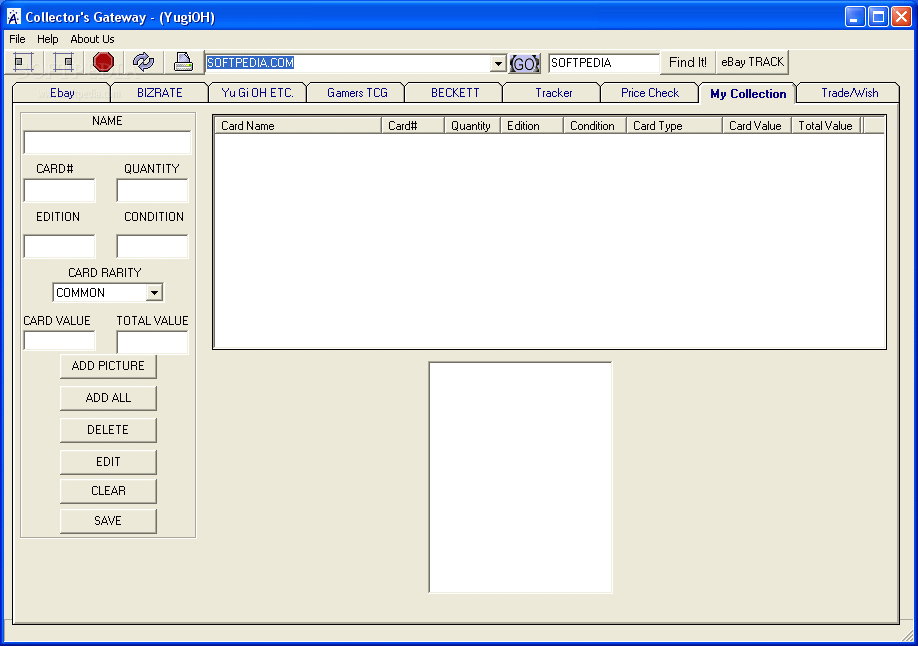Switch to the Tracker tab

[553, 93]
